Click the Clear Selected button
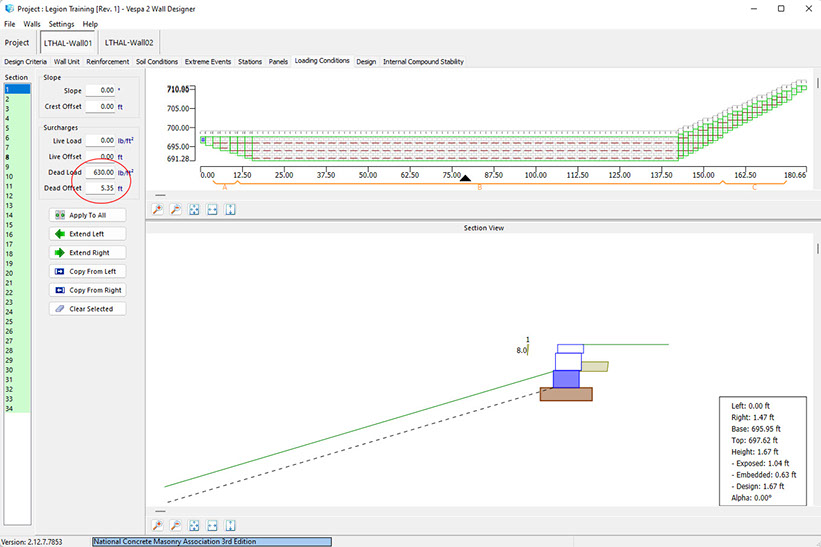Screen dimensions: 821x547 tap(88, 309)
